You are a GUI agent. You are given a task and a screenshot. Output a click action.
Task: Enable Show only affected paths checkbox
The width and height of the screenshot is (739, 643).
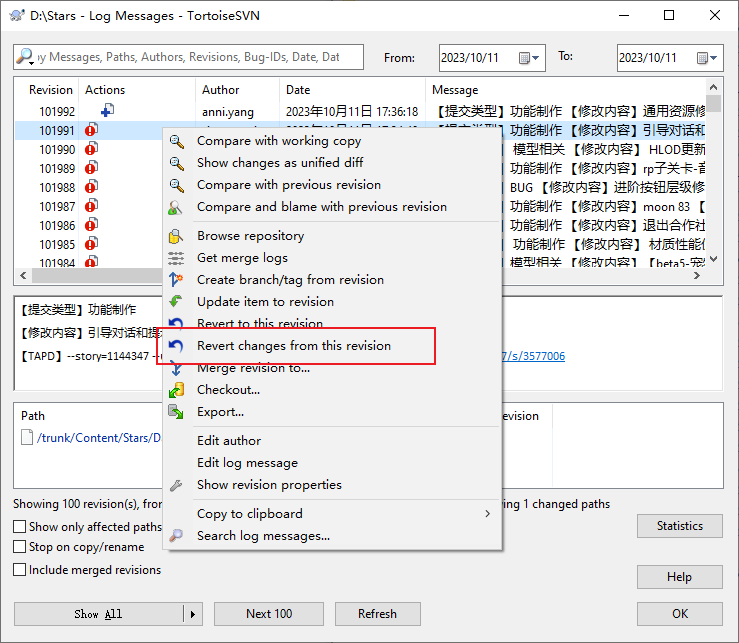[20, 526]
